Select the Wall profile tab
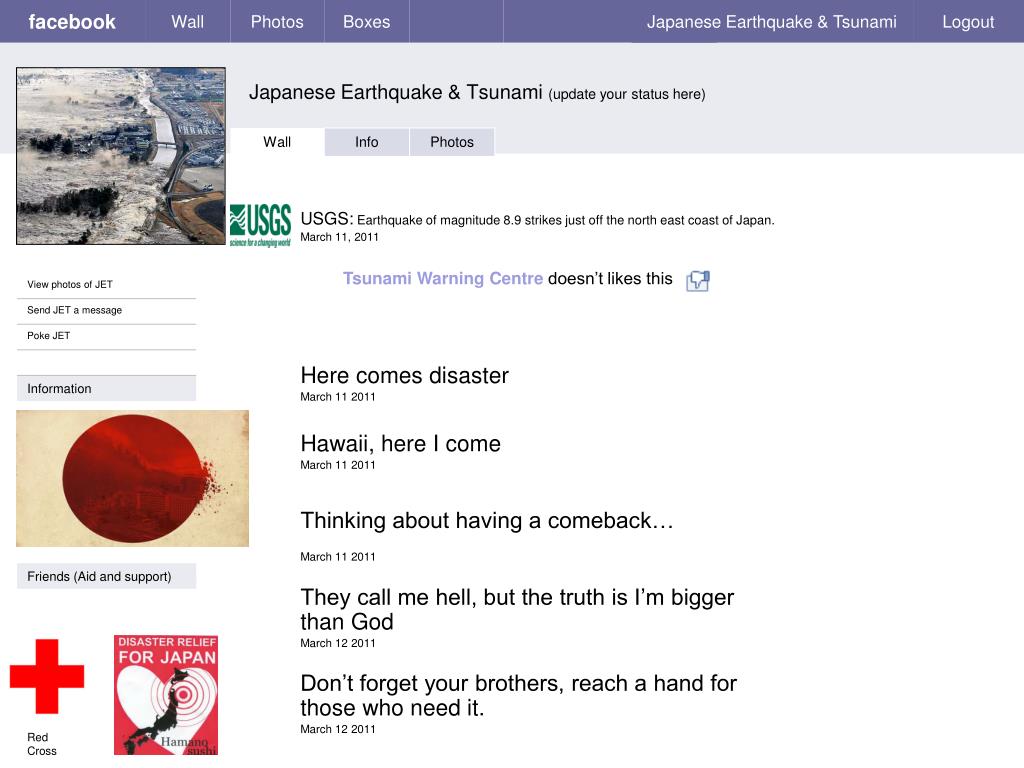 tap(277, 142)
